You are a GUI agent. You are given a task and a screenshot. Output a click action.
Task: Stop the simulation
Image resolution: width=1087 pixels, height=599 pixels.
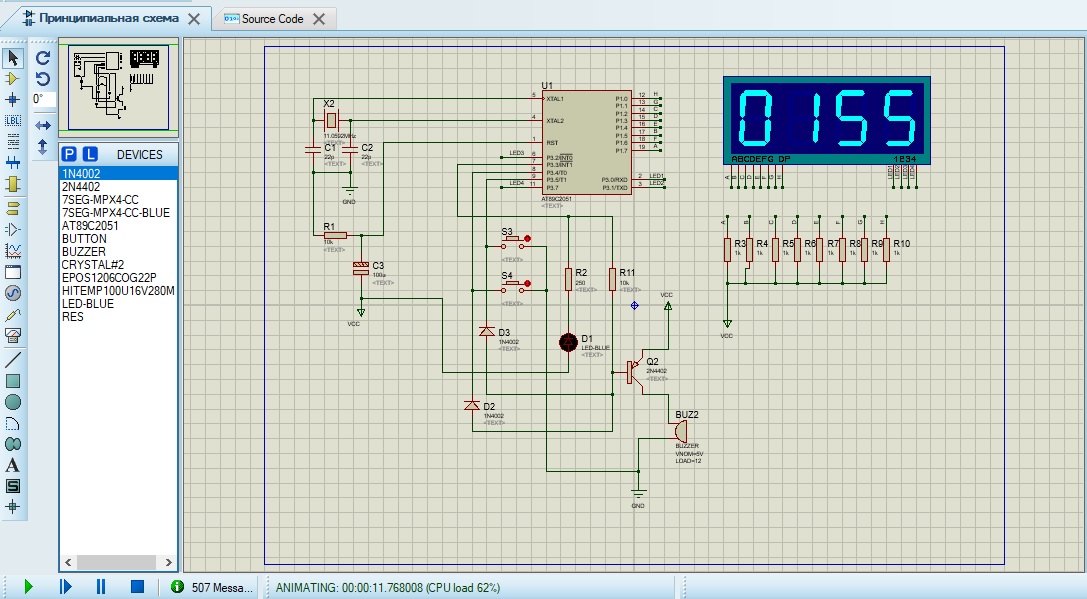coord(137,587)
